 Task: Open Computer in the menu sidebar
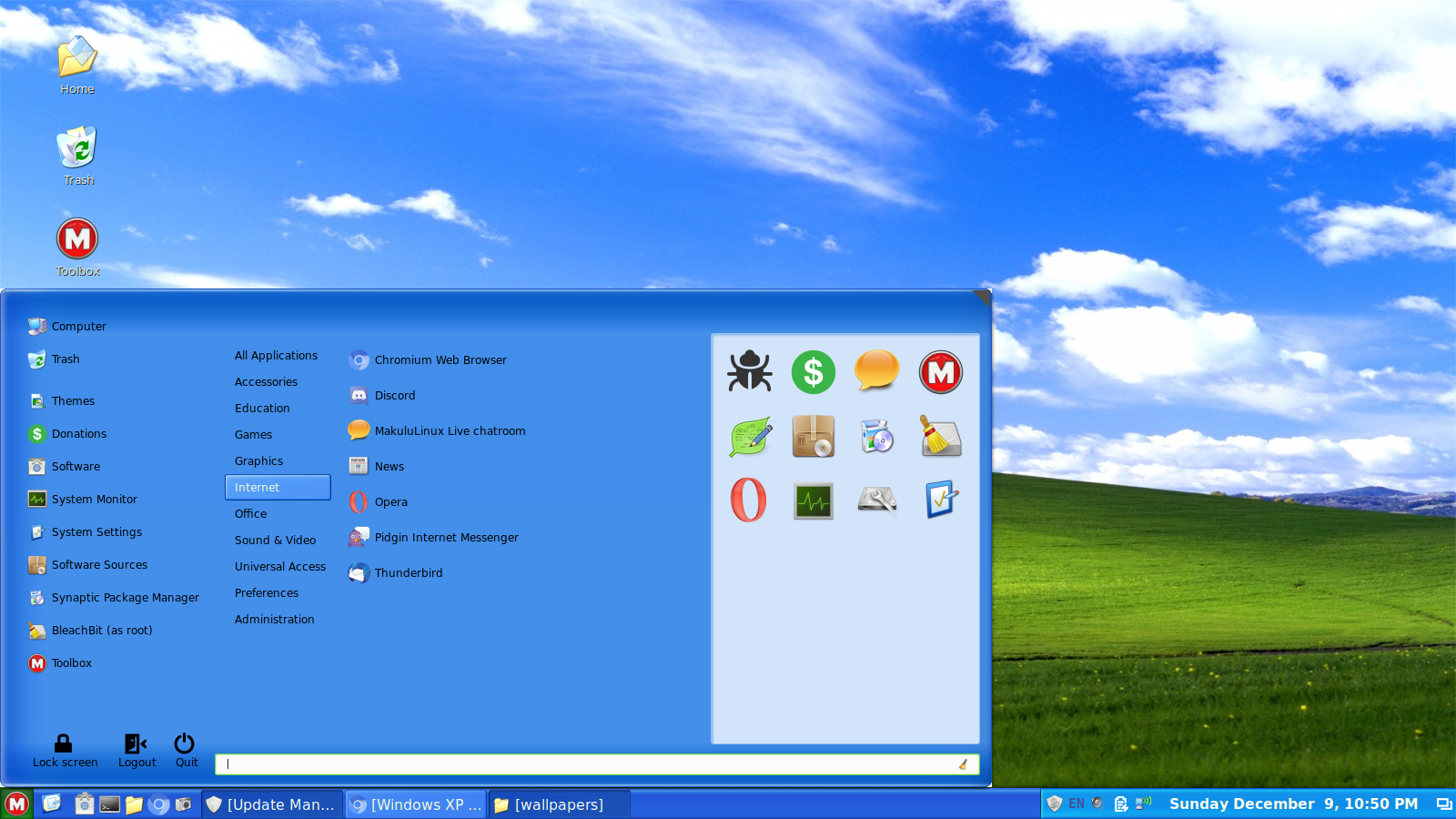click(x=67, y=327)
